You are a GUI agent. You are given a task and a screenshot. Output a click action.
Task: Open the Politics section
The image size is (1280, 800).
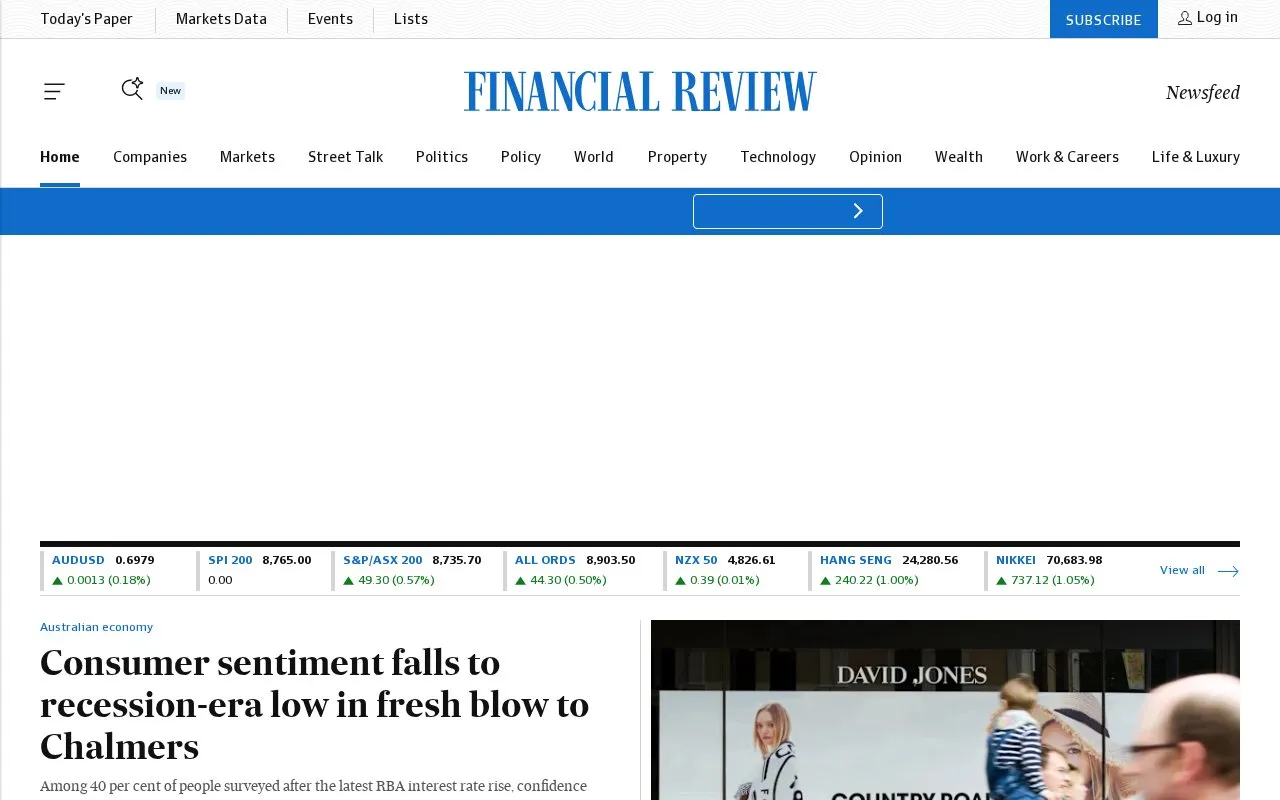(442, 157)
